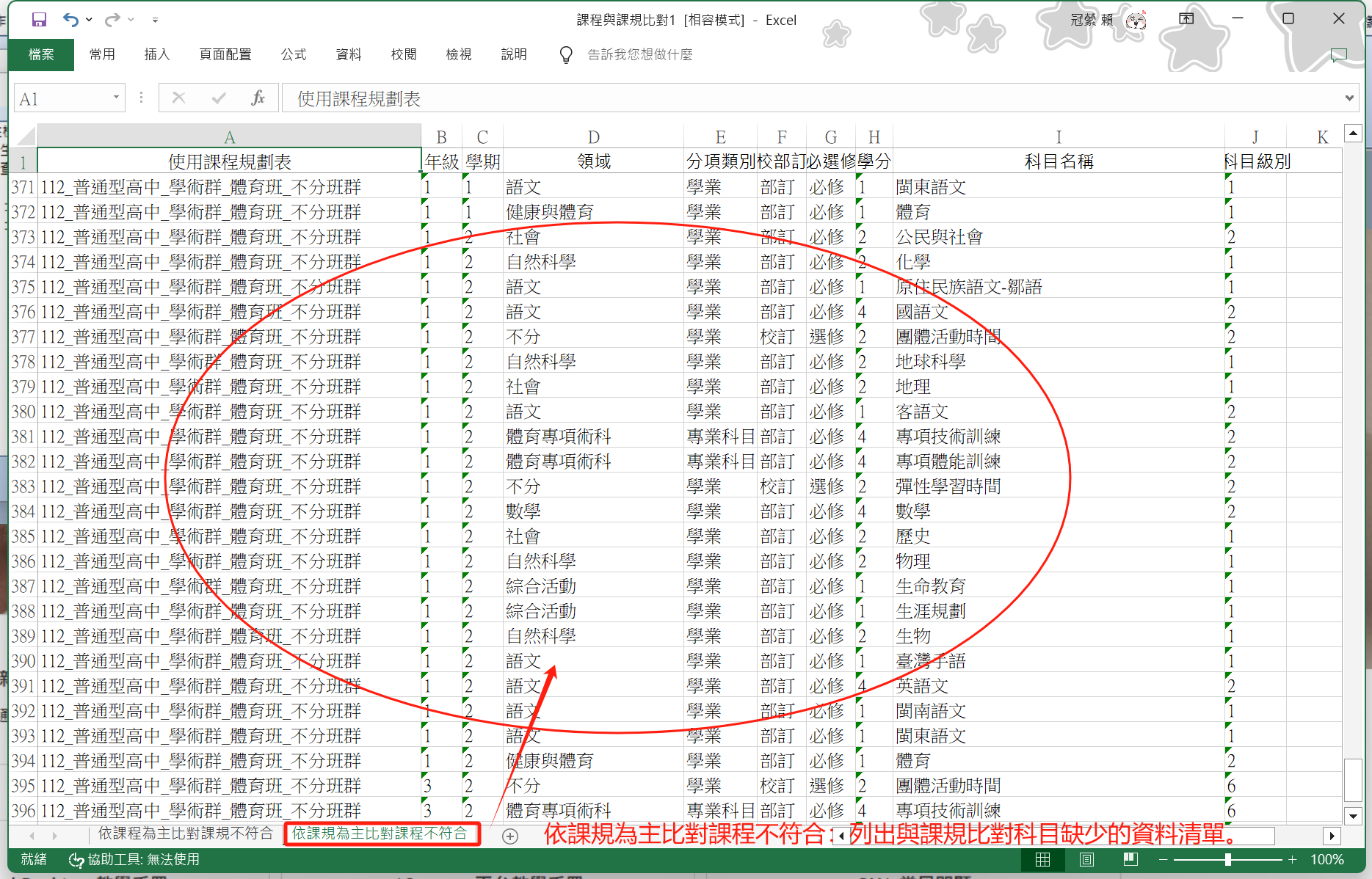Go to next sheet tab arrow
The width and height of the screenshot is (1372, 879).
point(54,836)
